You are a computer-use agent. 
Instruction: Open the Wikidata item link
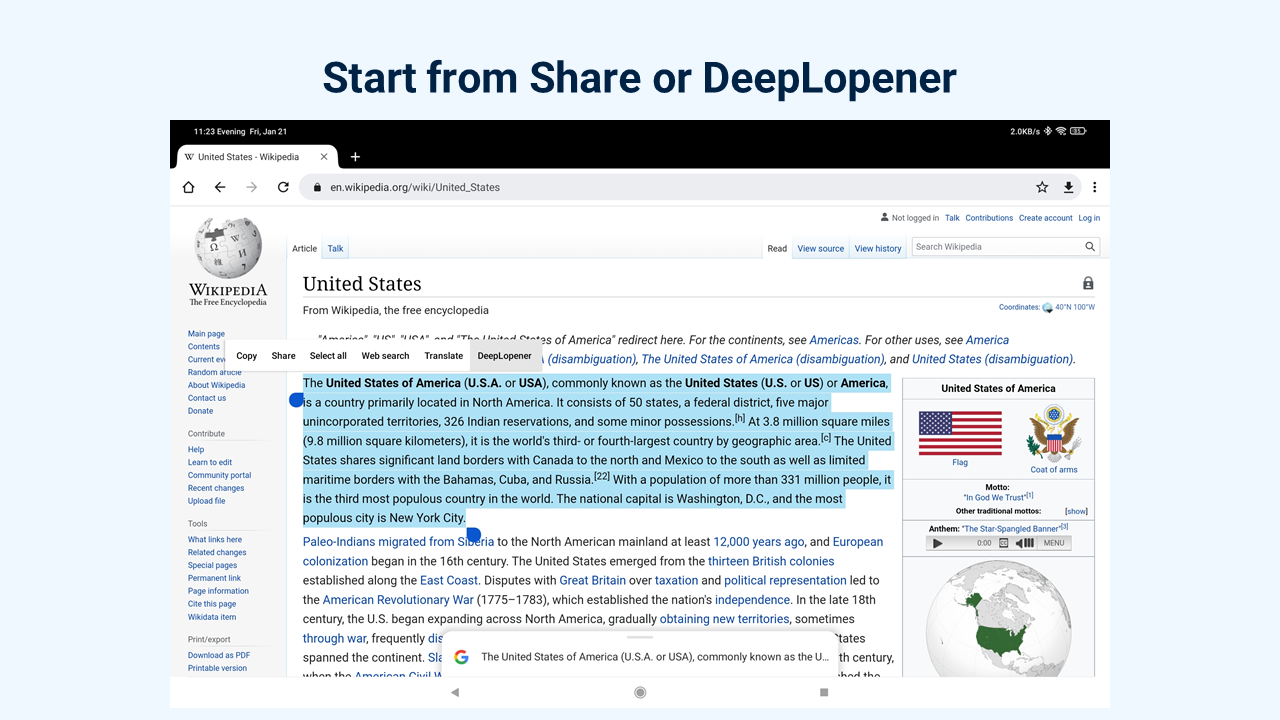tap(212, 617)
